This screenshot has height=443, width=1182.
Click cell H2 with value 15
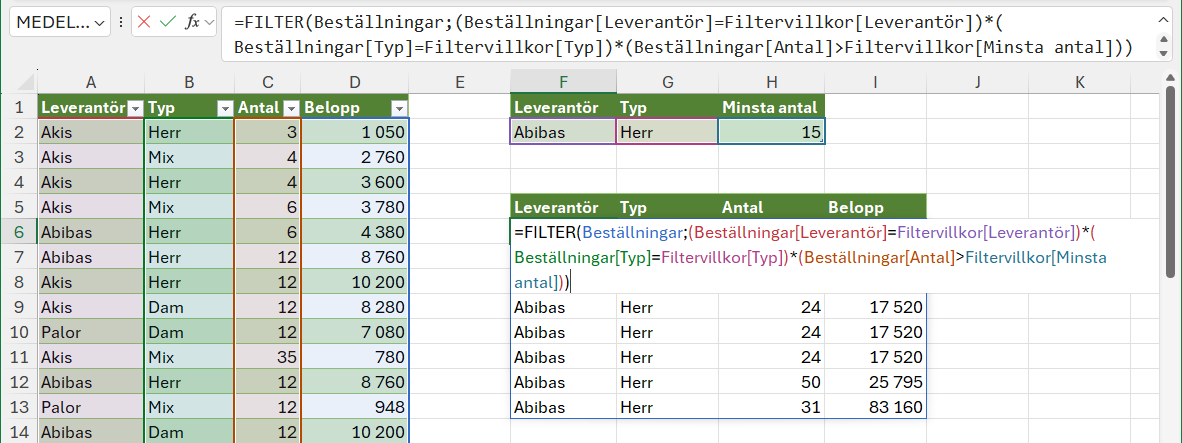[771, 132]
